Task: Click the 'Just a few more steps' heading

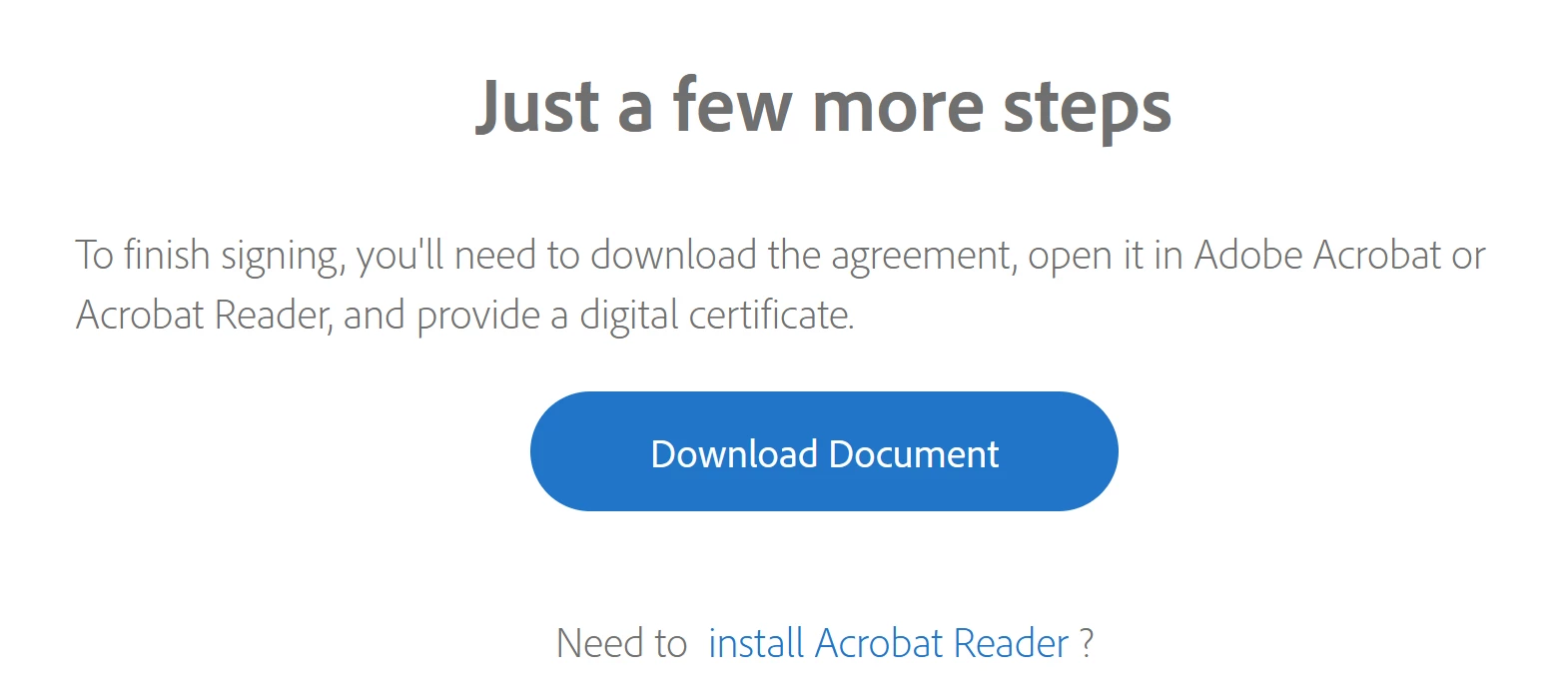Action: [824, 106]
